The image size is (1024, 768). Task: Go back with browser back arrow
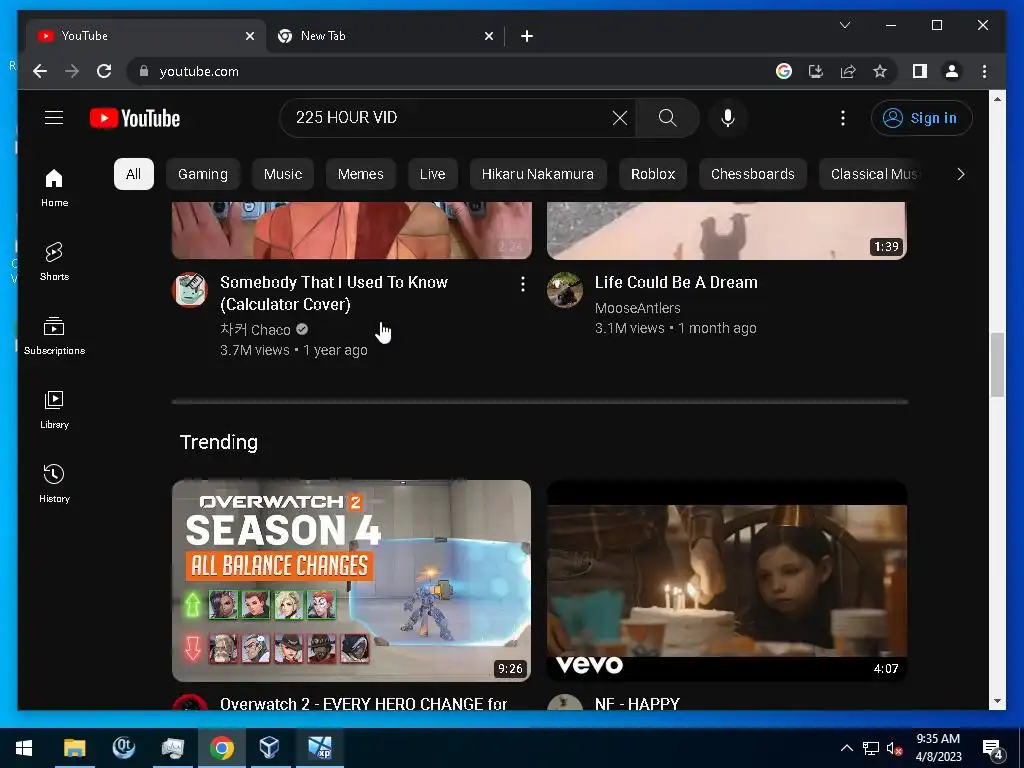point(40,71)
